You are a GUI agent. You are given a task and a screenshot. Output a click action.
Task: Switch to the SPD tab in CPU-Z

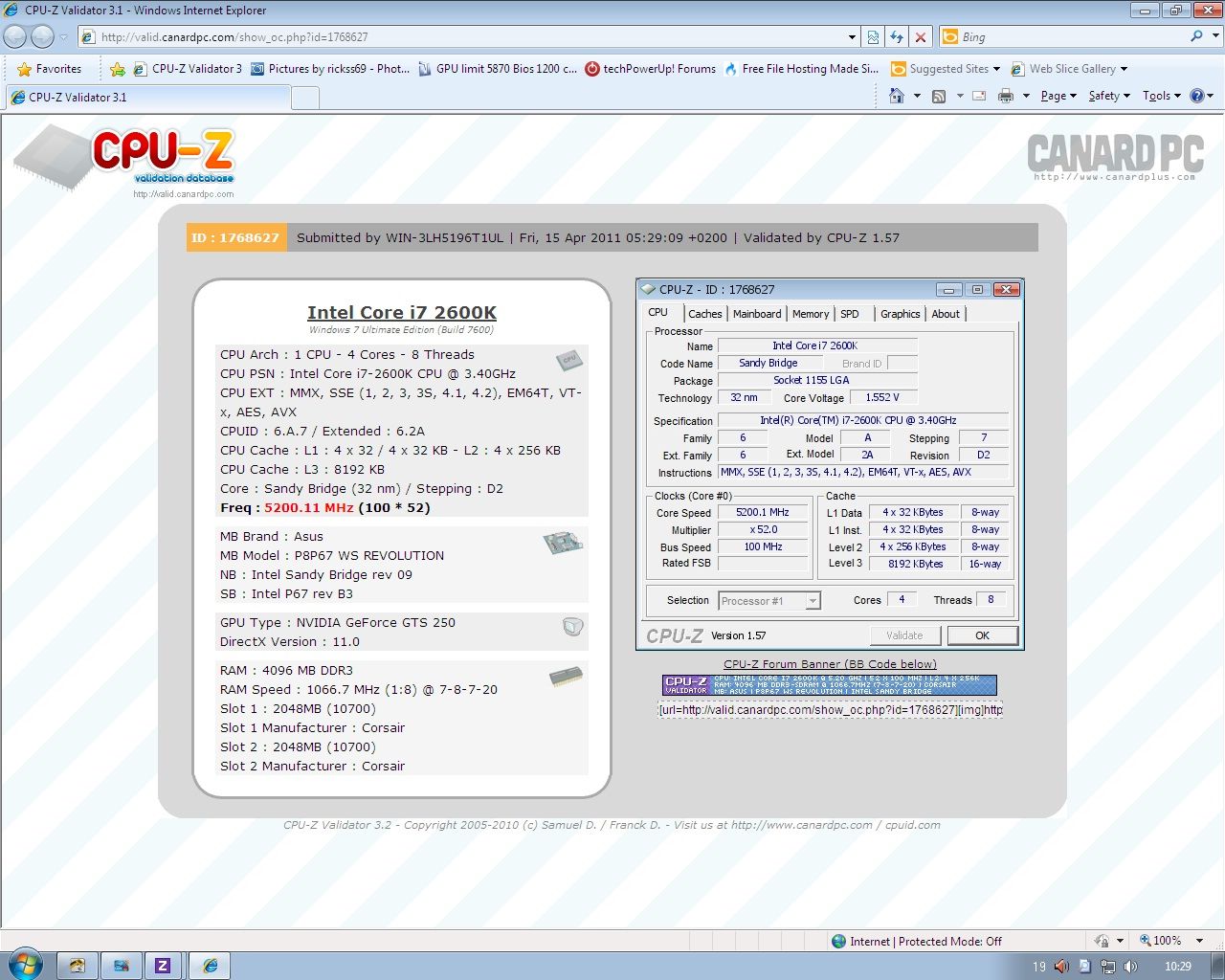[x=850, y=314]
